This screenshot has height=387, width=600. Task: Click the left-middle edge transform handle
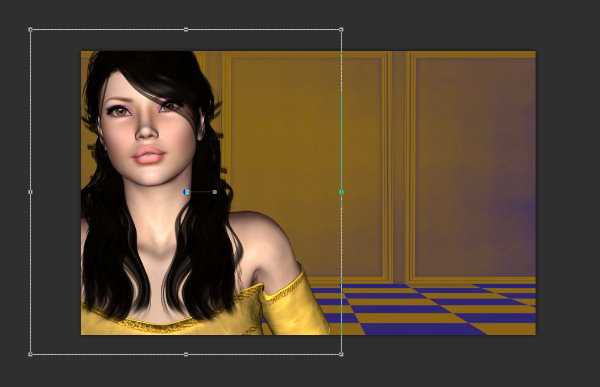click(x=30, y=192)
